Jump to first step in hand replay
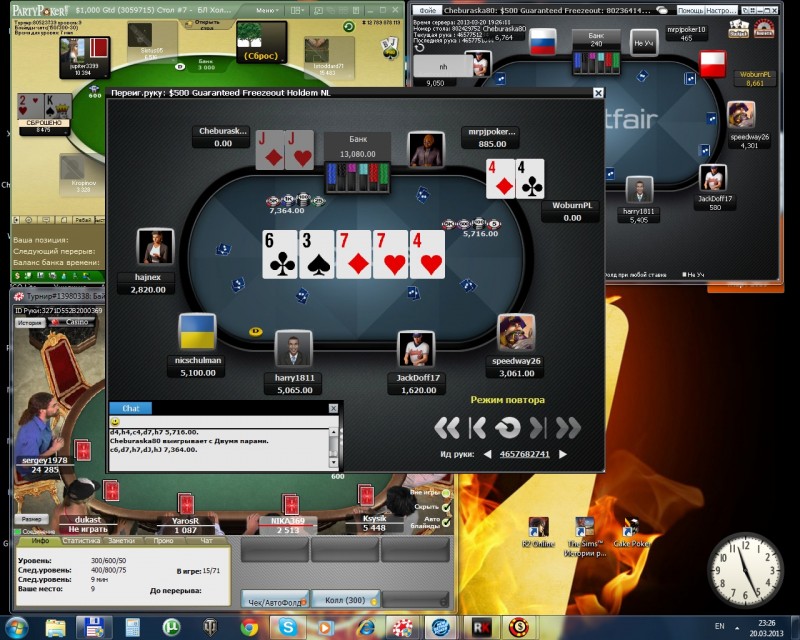Image resolution: width=800 pixels, height=640 pixels. (x=447, y=428)
